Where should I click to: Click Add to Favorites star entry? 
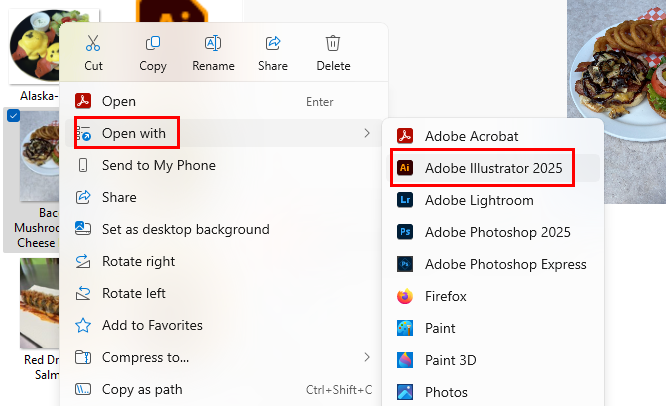[223, 325]
